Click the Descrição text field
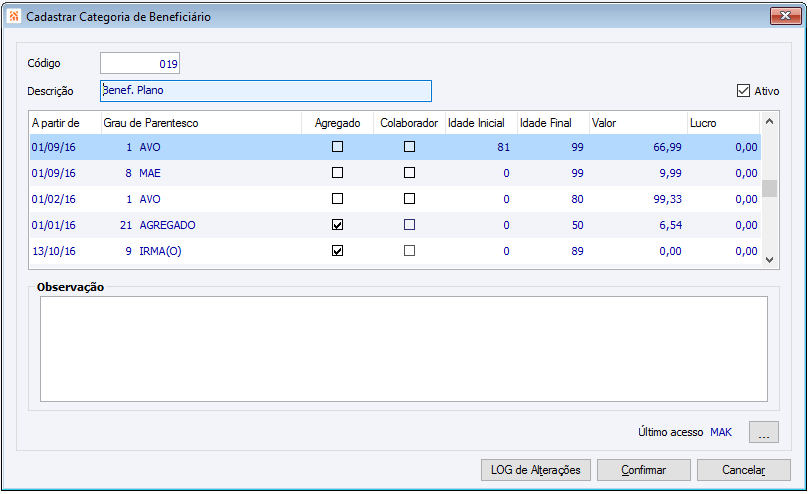This screenshot has height=494, width=810. 266,91
